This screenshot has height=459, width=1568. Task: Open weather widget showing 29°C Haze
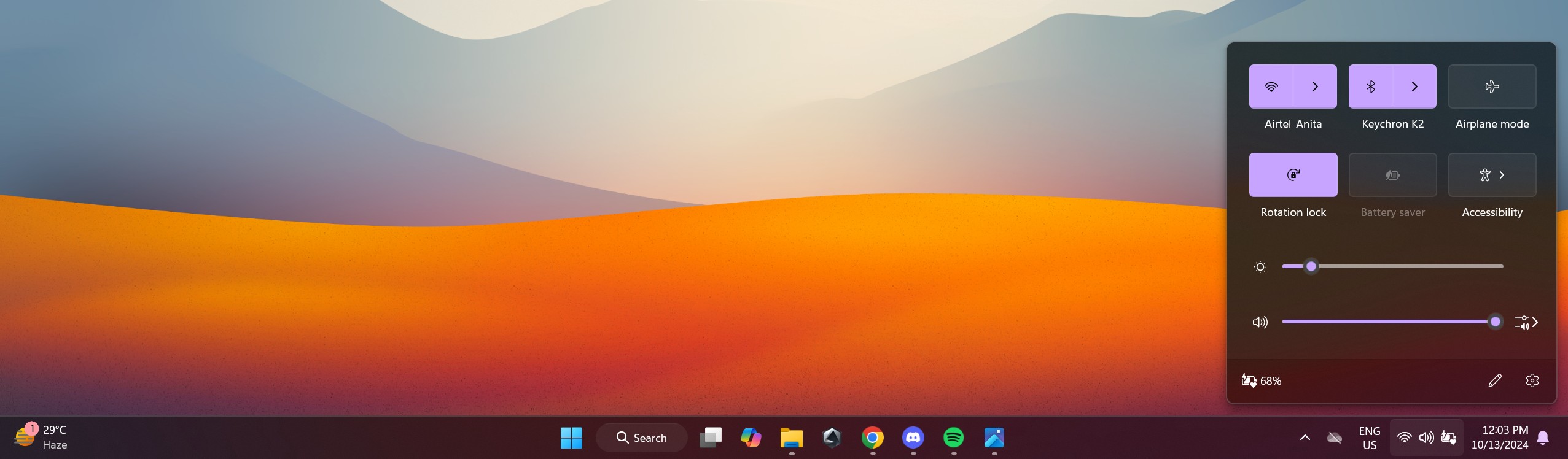click(41, 437)
